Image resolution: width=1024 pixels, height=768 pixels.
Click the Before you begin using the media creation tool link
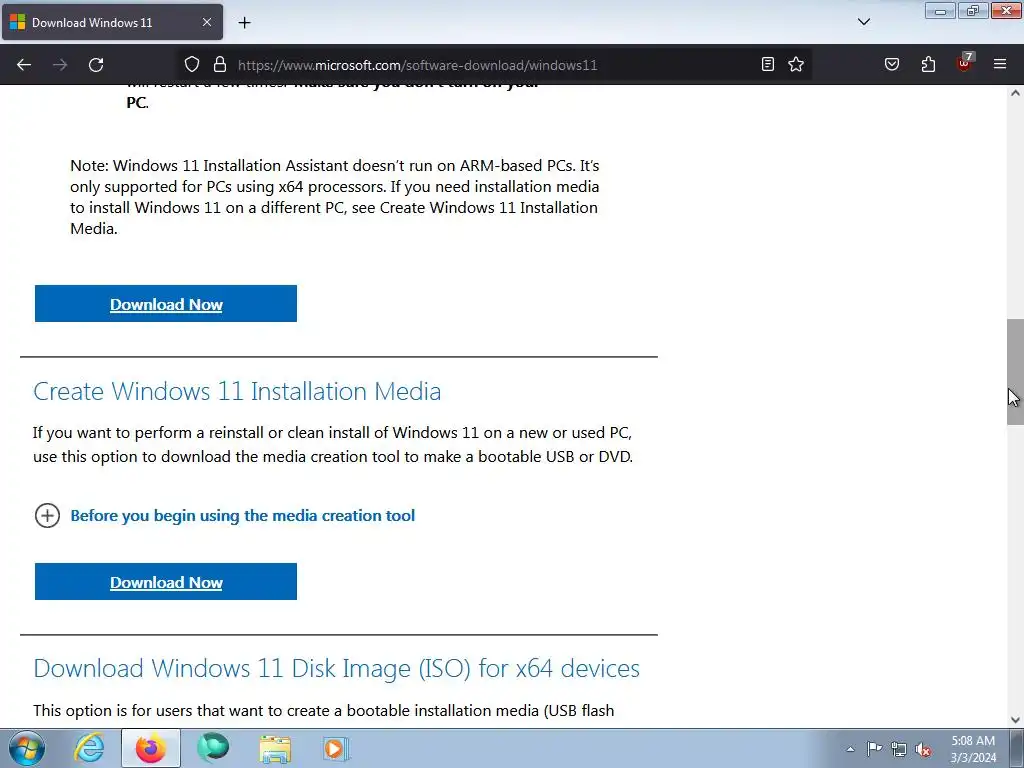(242, 516)
